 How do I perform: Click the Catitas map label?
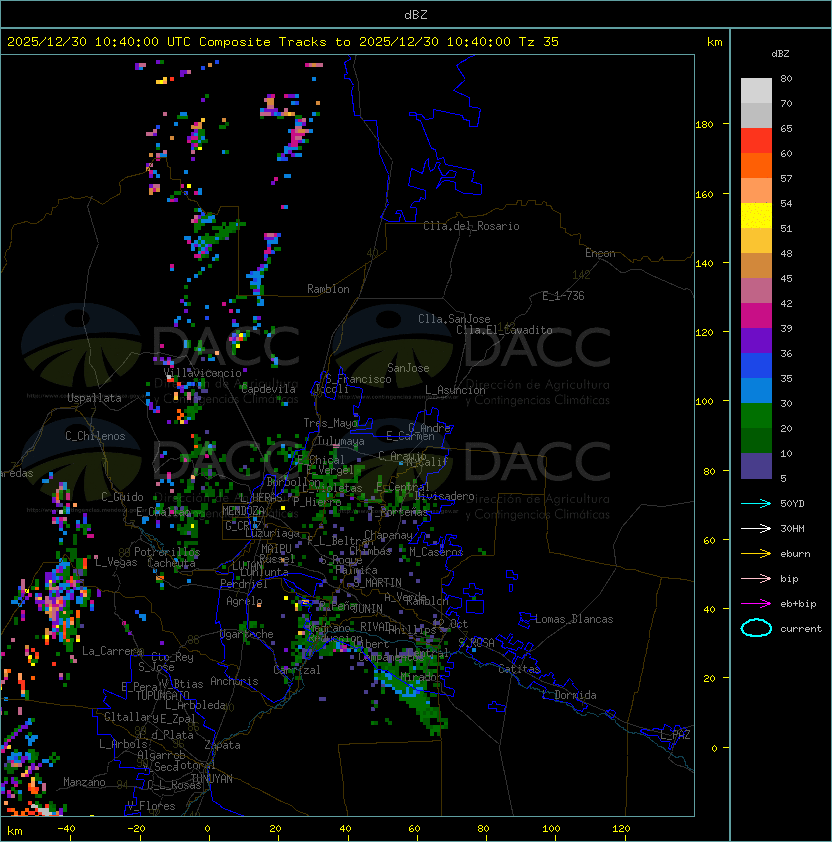pos(519,669)
